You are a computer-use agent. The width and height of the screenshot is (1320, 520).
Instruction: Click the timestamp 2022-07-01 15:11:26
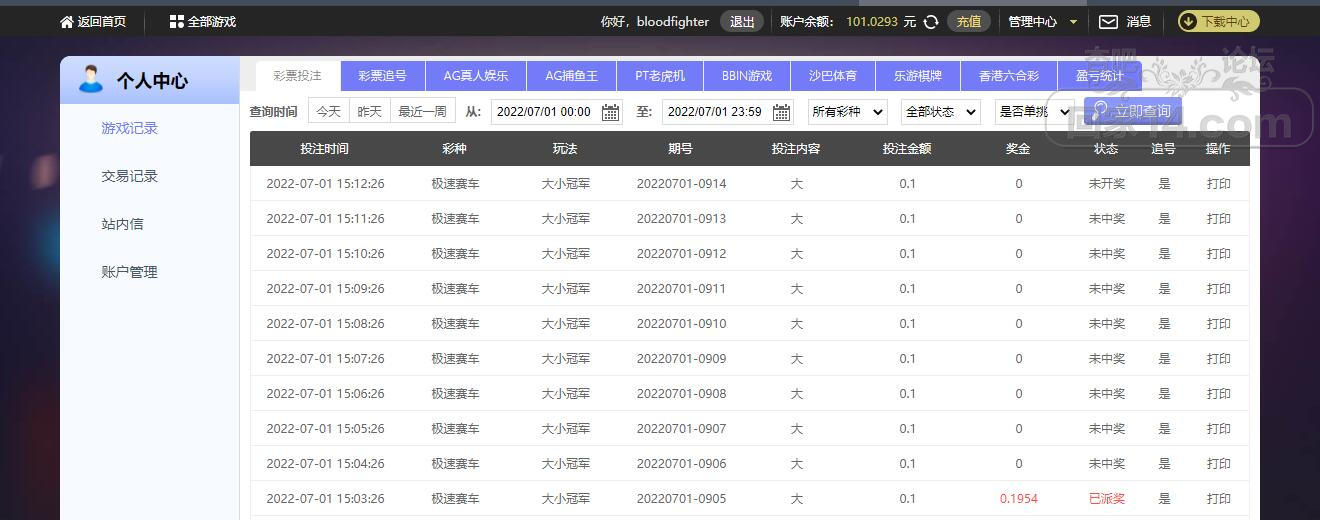pos(325,219)
